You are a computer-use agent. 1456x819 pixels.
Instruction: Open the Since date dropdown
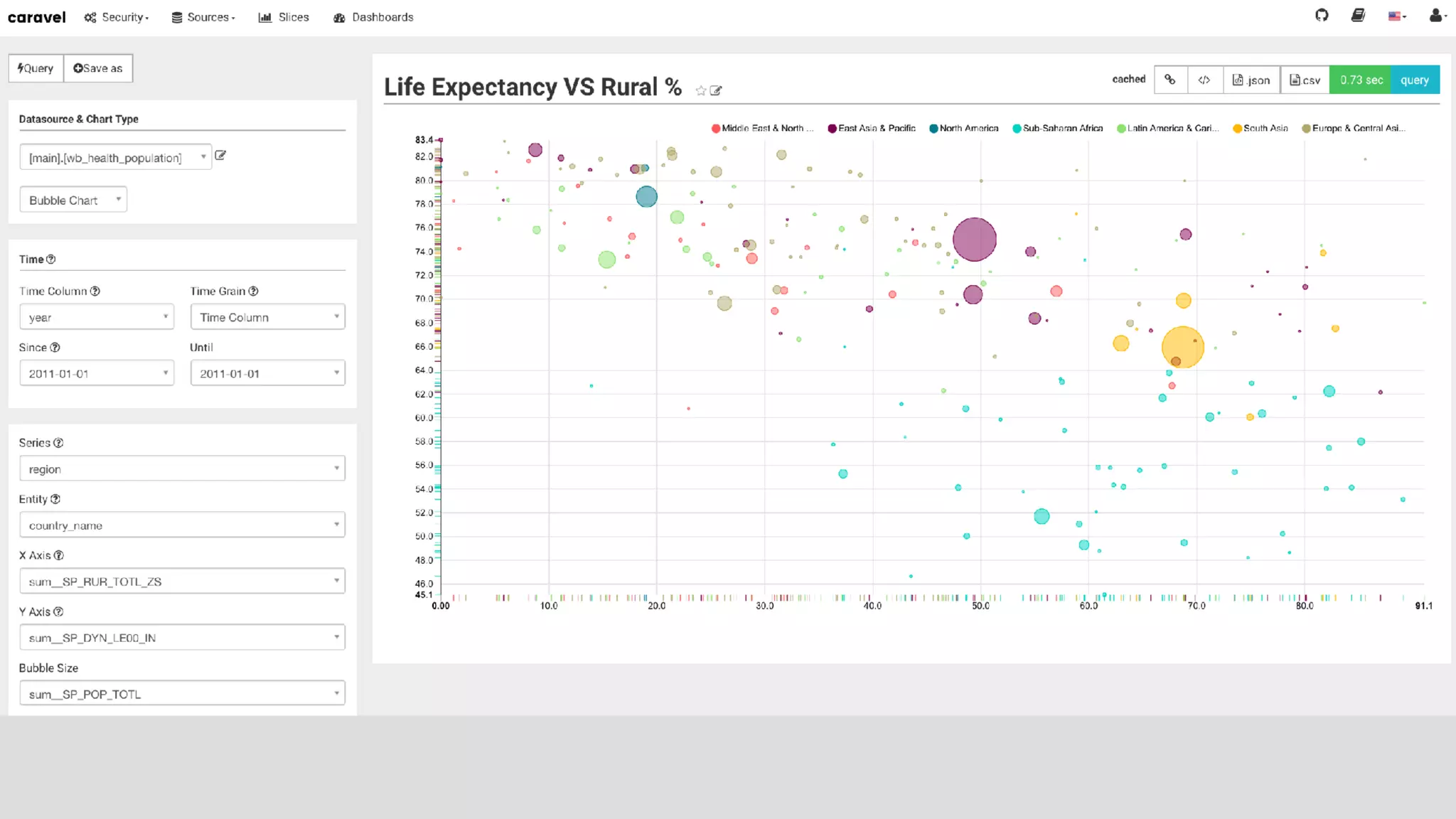coord(97,373)
